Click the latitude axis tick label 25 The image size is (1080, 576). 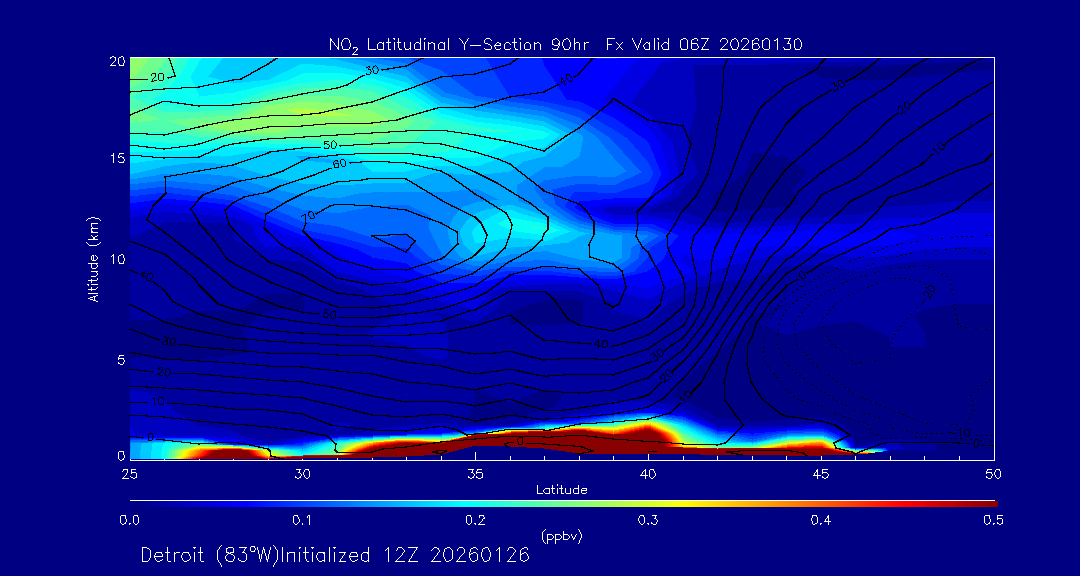point(129,474)
